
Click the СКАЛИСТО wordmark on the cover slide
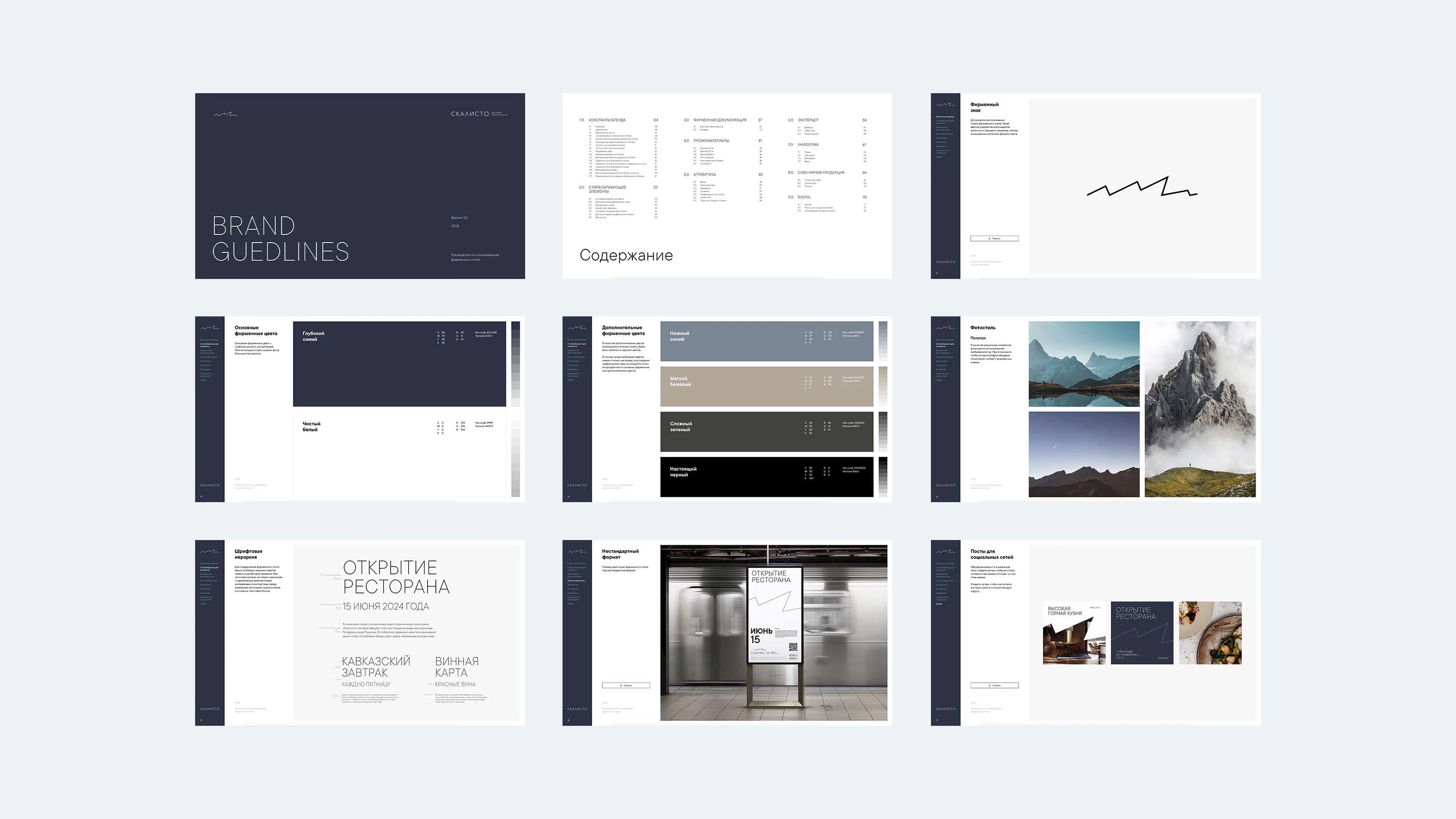point(470,114)
